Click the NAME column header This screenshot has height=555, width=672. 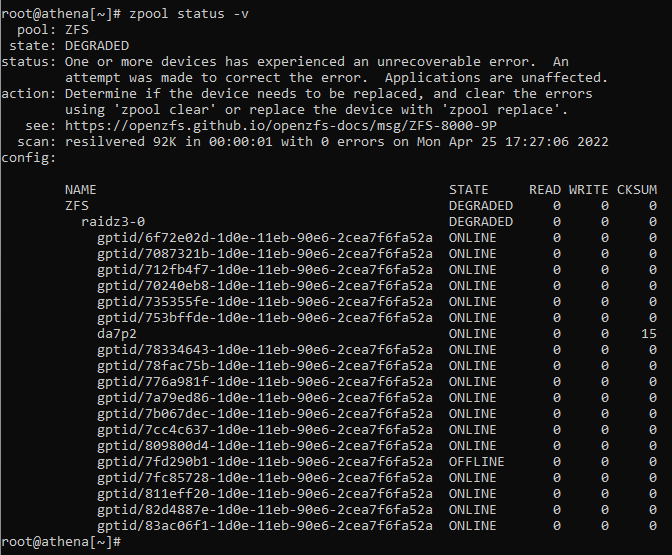81,190
